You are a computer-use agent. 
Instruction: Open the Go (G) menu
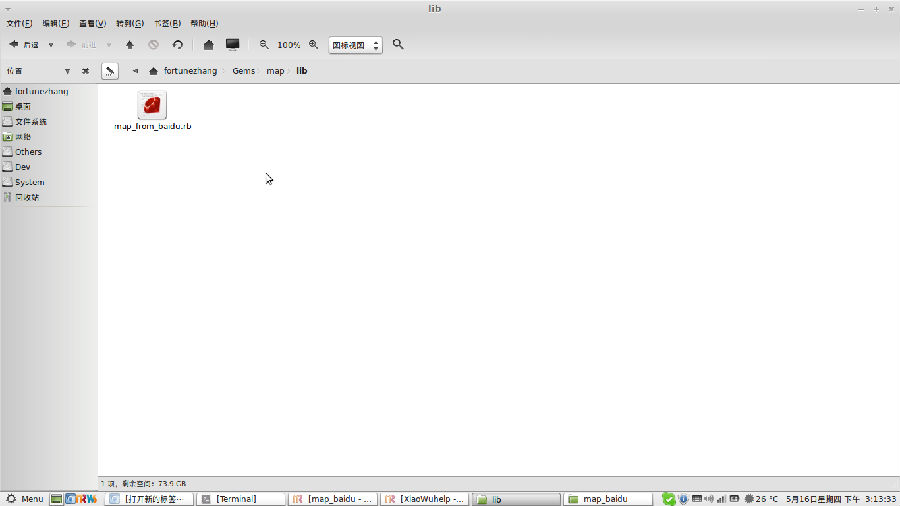coord(130,24)
